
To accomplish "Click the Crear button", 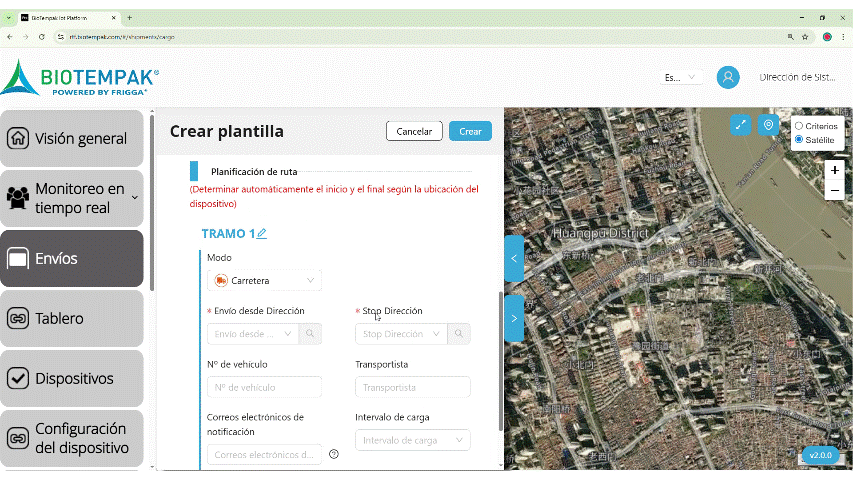I will coord(470,131).
